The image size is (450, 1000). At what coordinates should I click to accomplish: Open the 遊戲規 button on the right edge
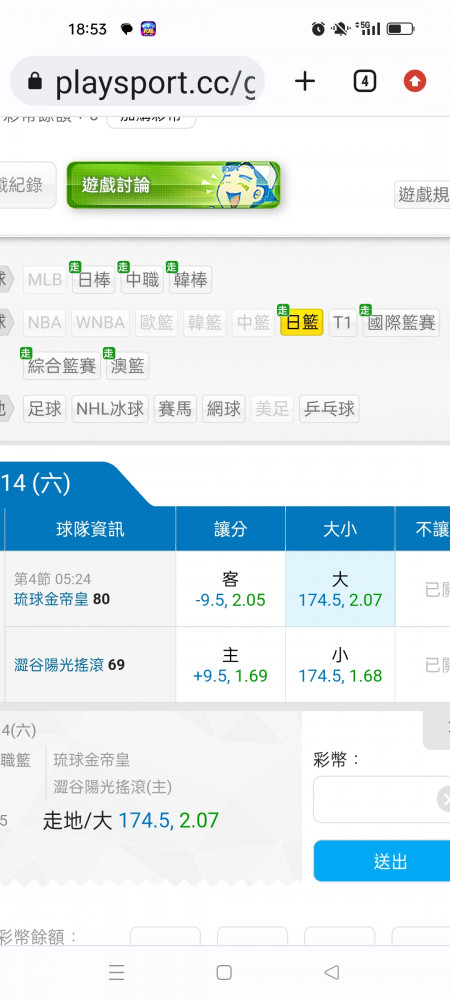[423, 194]
